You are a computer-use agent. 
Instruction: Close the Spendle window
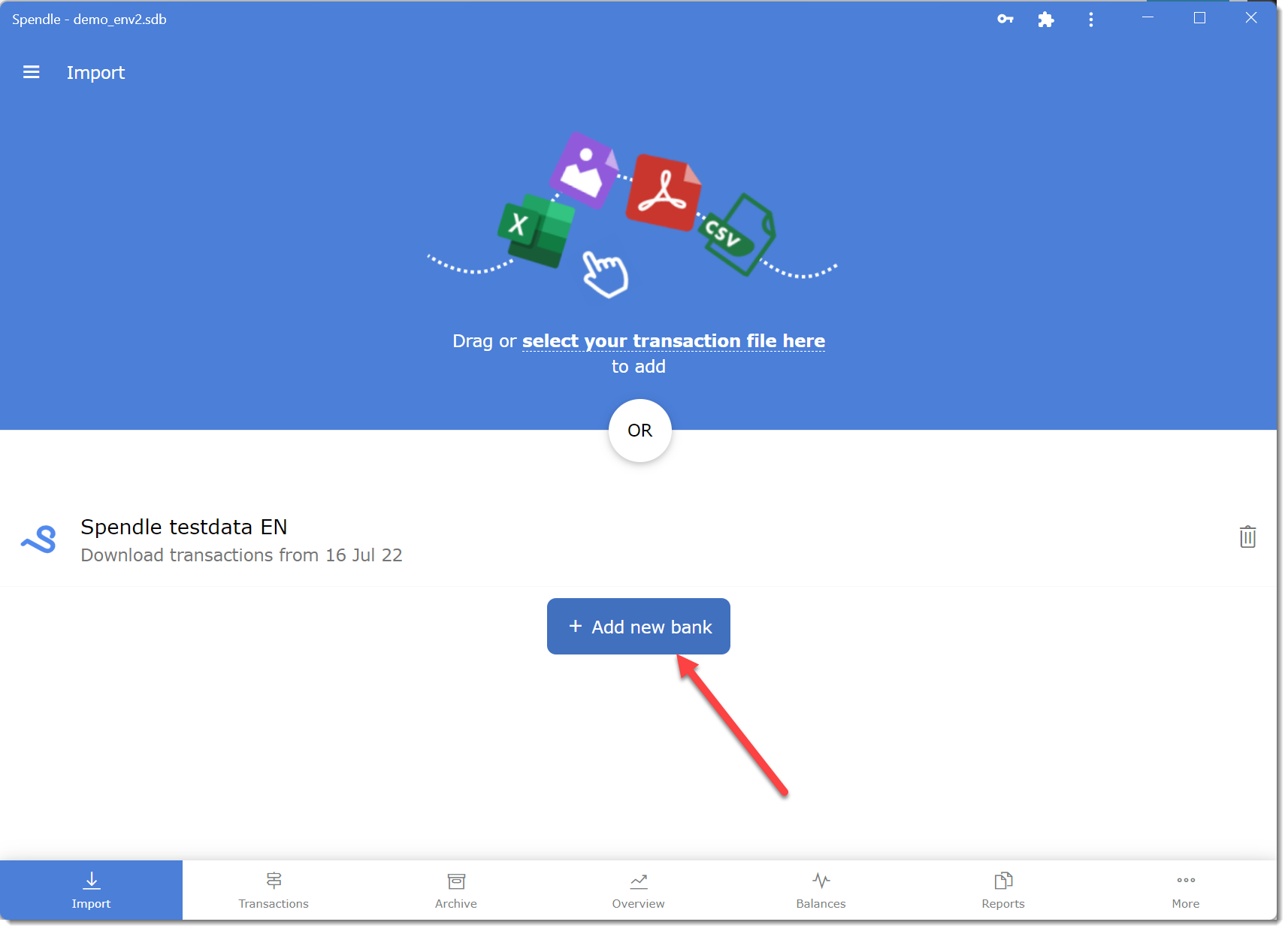1251,18
